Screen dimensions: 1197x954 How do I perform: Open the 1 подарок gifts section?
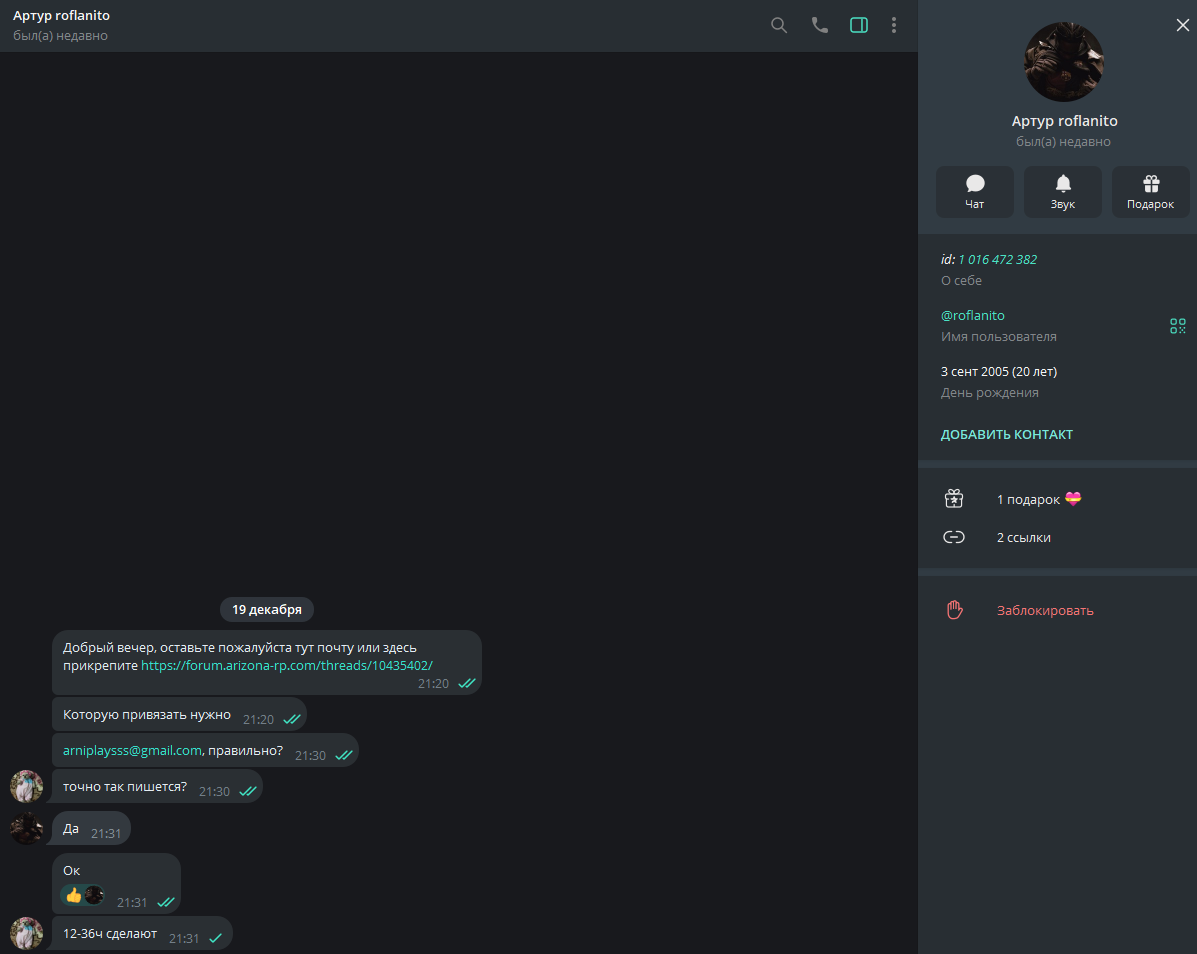tap(1057, 499)
